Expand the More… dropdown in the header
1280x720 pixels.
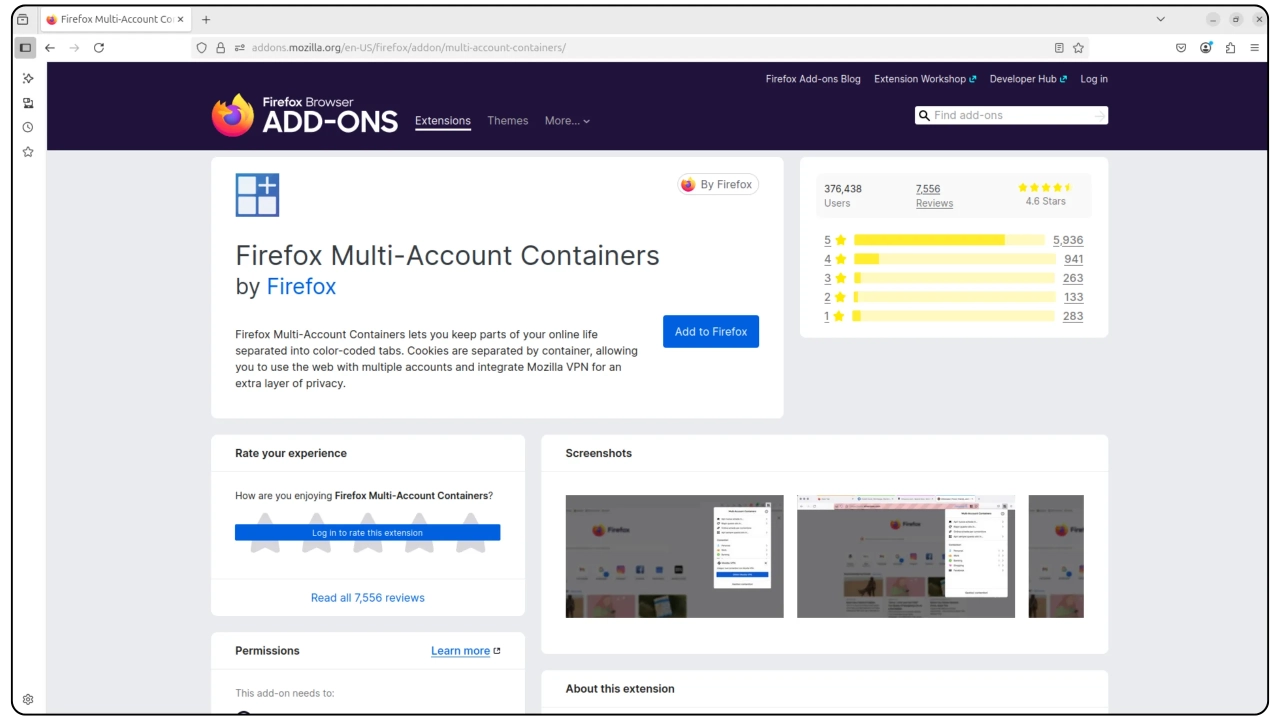(567, 120)
